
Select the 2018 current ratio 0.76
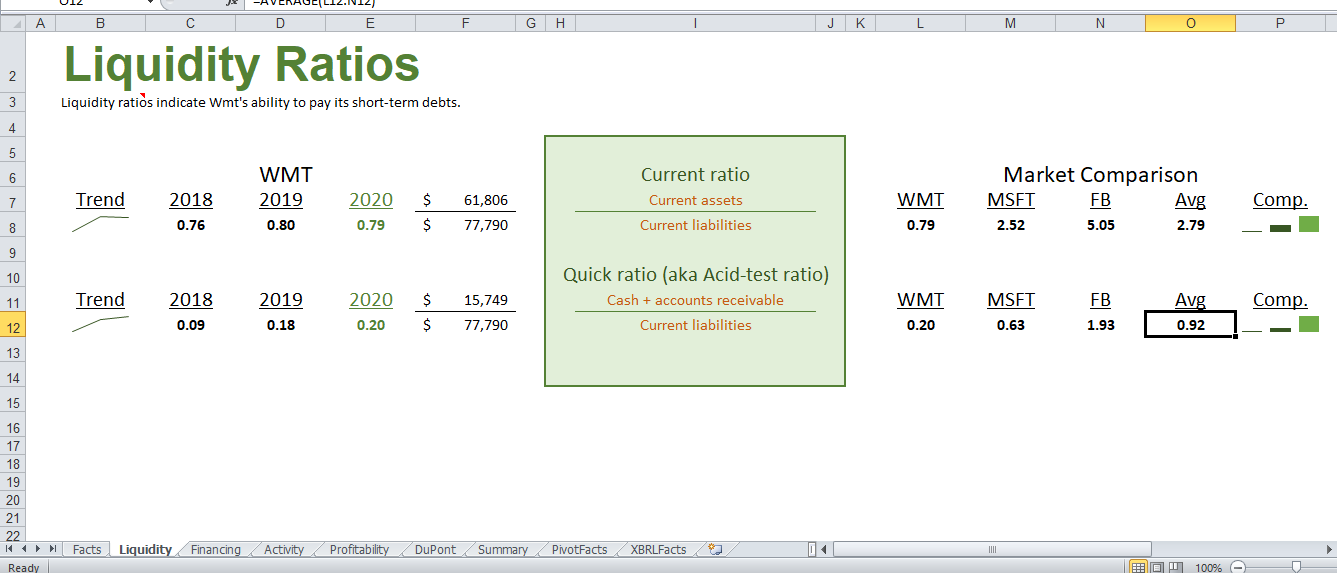coord(190,225)
